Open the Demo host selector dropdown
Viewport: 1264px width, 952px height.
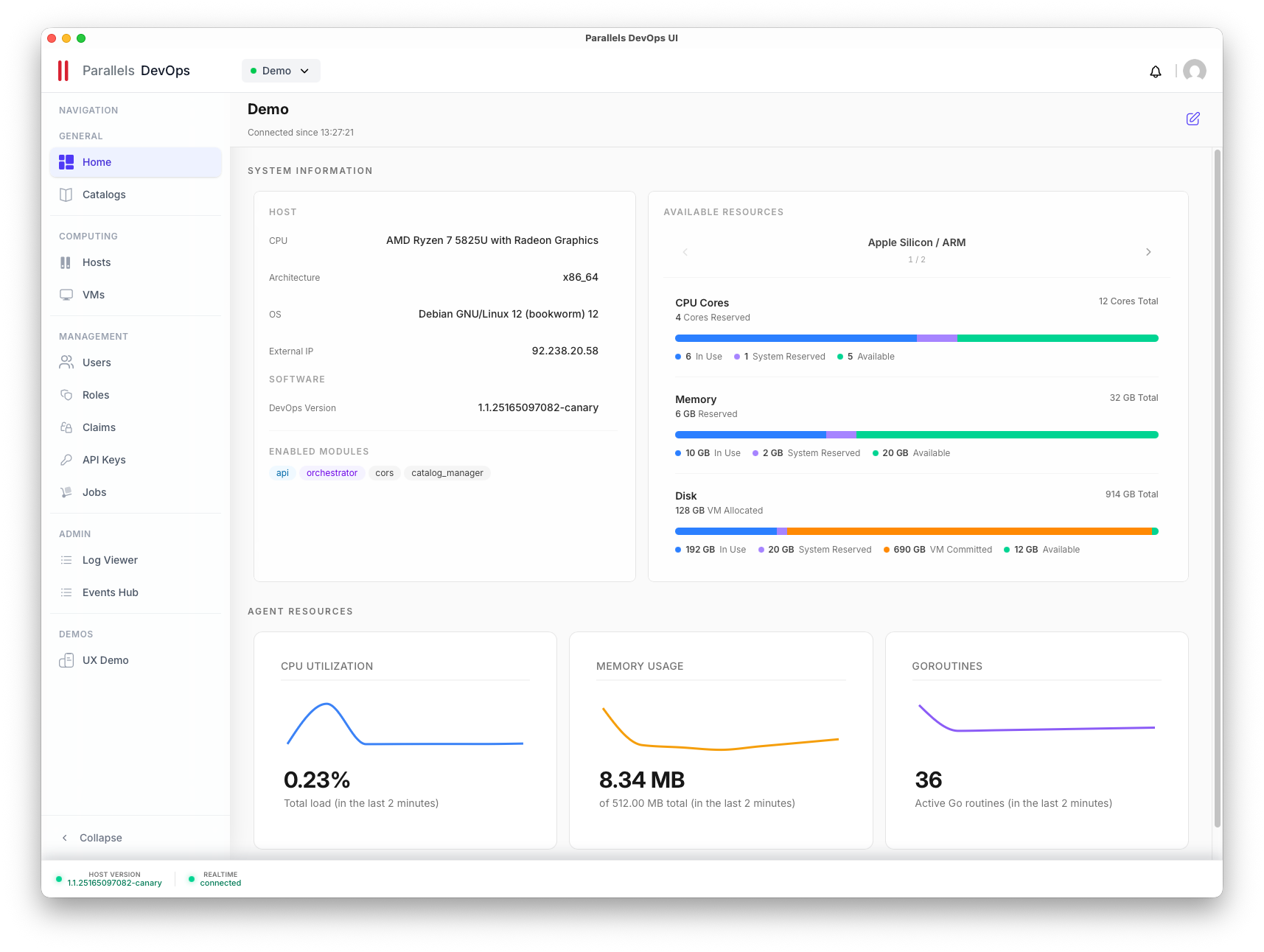coord(281,71)
